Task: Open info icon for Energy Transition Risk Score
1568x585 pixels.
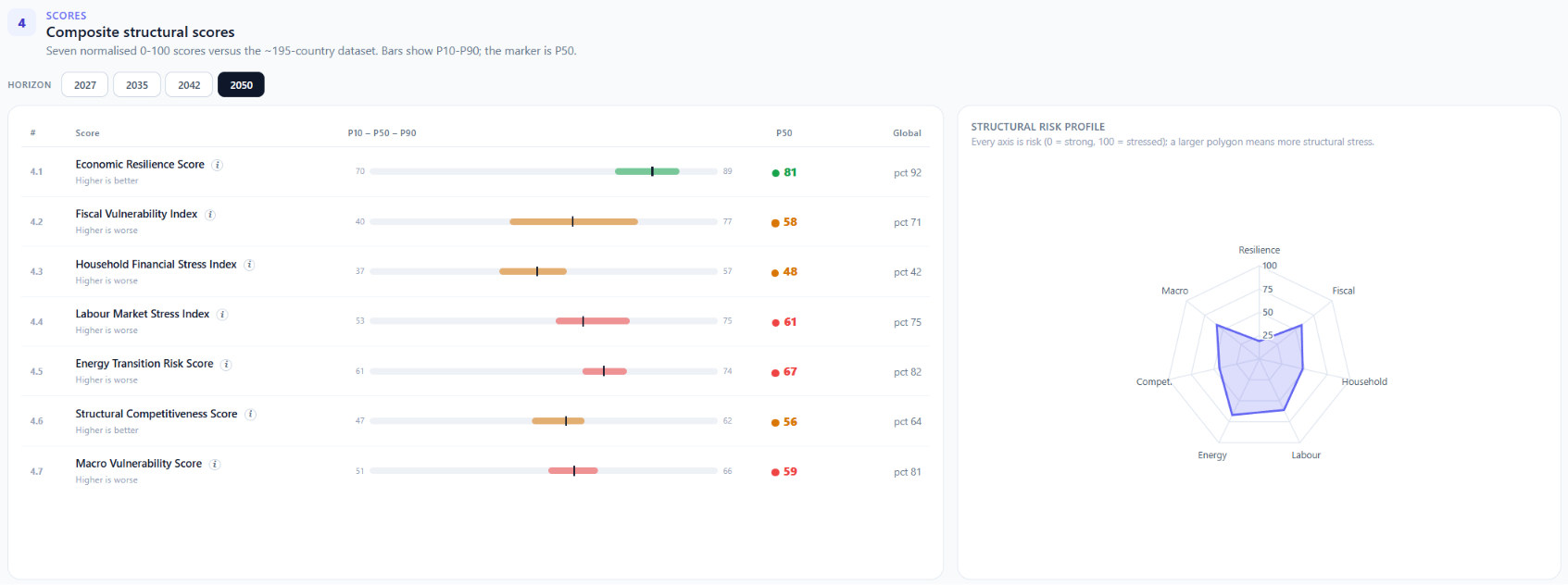Action: [x=226, y=365]
